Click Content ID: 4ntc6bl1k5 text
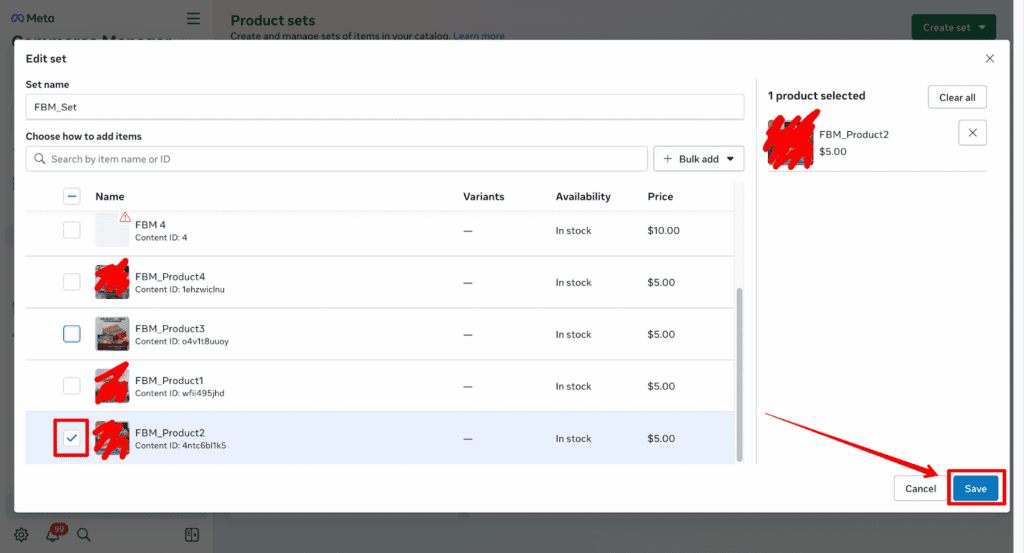The height and width of the screenshot is (553, 1024). (x=180, y=445)
